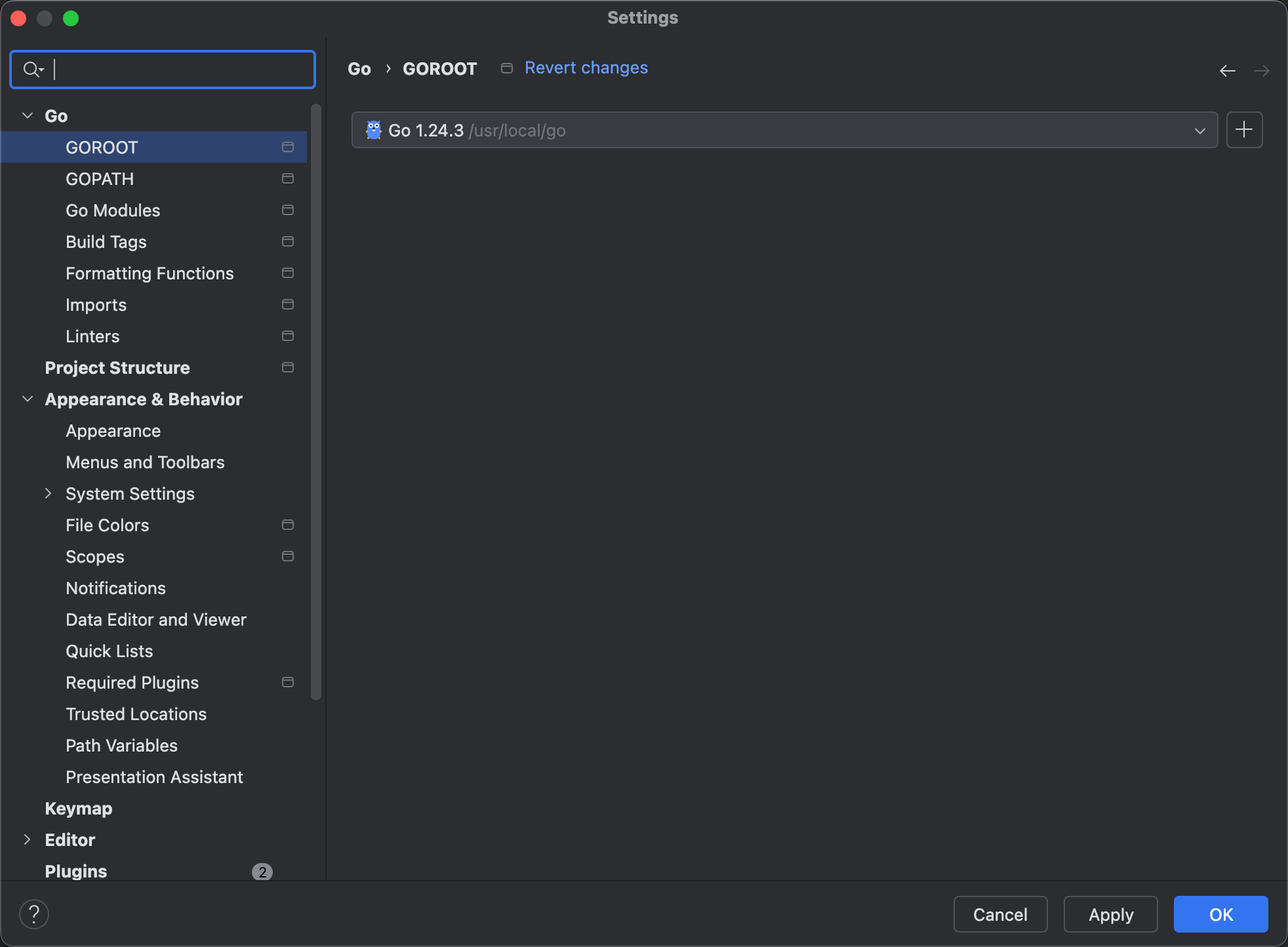Viewport: 1288px width, 947px height.
Task: Expand the Editor settings group
Action: click(28, 839)
